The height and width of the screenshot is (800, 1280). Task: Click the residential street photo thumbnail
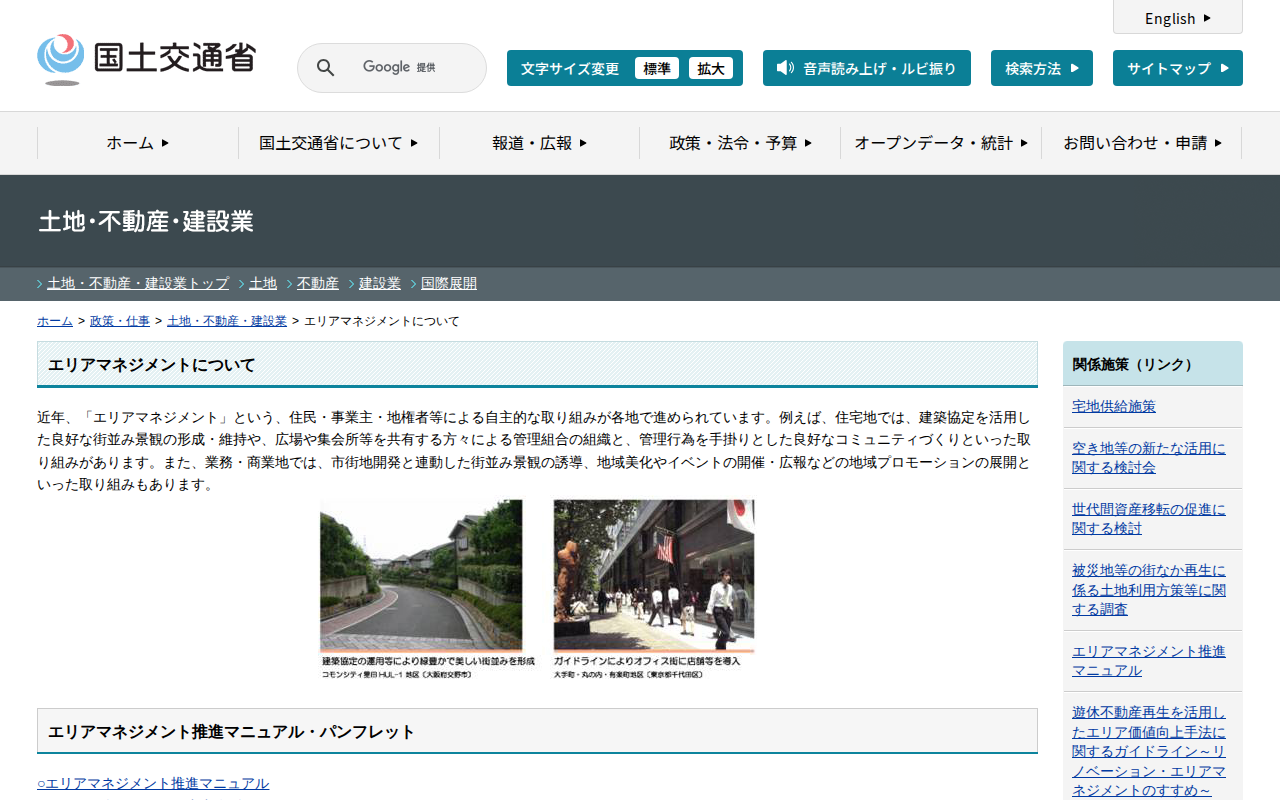click(x=421, y=576)
